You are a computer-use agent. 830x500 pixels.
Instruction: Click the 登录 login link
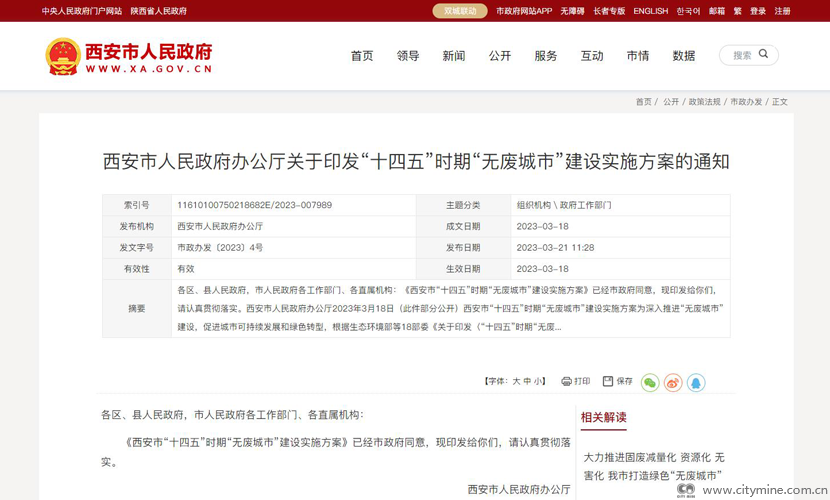pos(758,11)
